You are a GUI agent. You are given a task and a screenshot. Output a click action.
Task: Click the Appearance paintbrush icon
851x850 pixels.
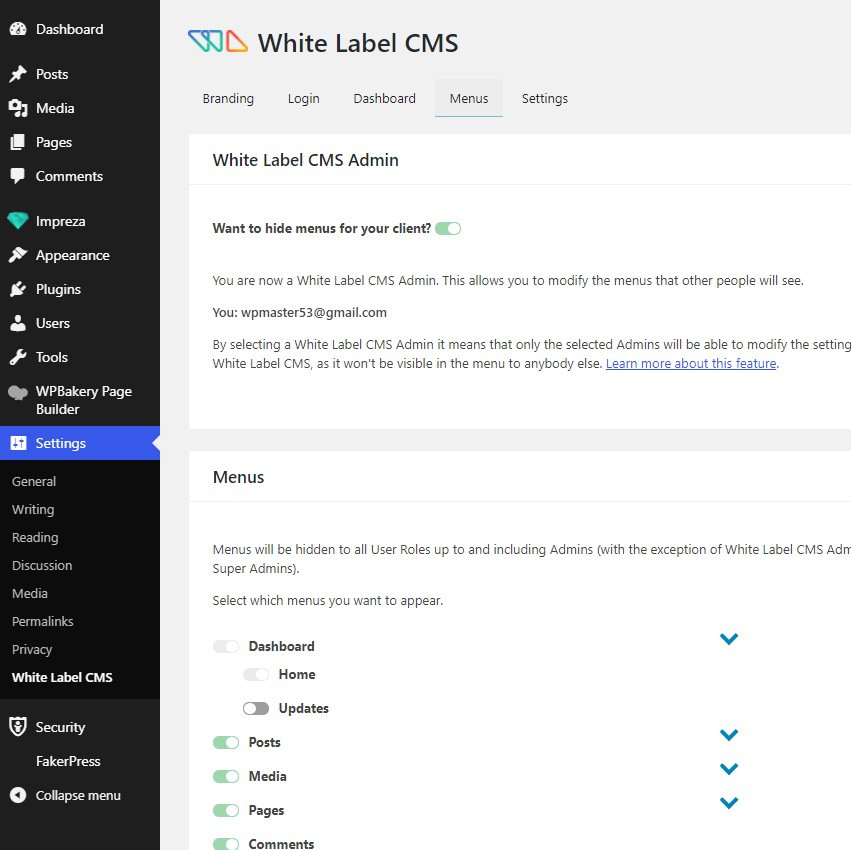[x=18, y=255]
